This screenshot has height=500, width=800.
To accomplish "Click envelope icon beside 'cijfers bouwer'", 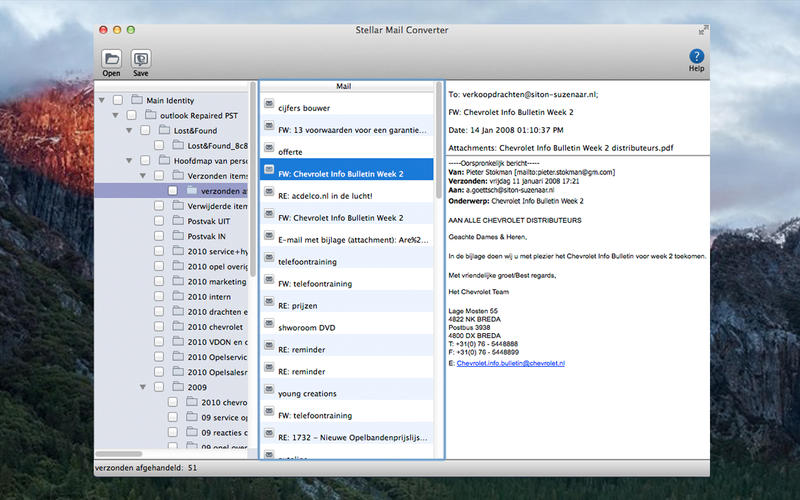I will (269, 104).
